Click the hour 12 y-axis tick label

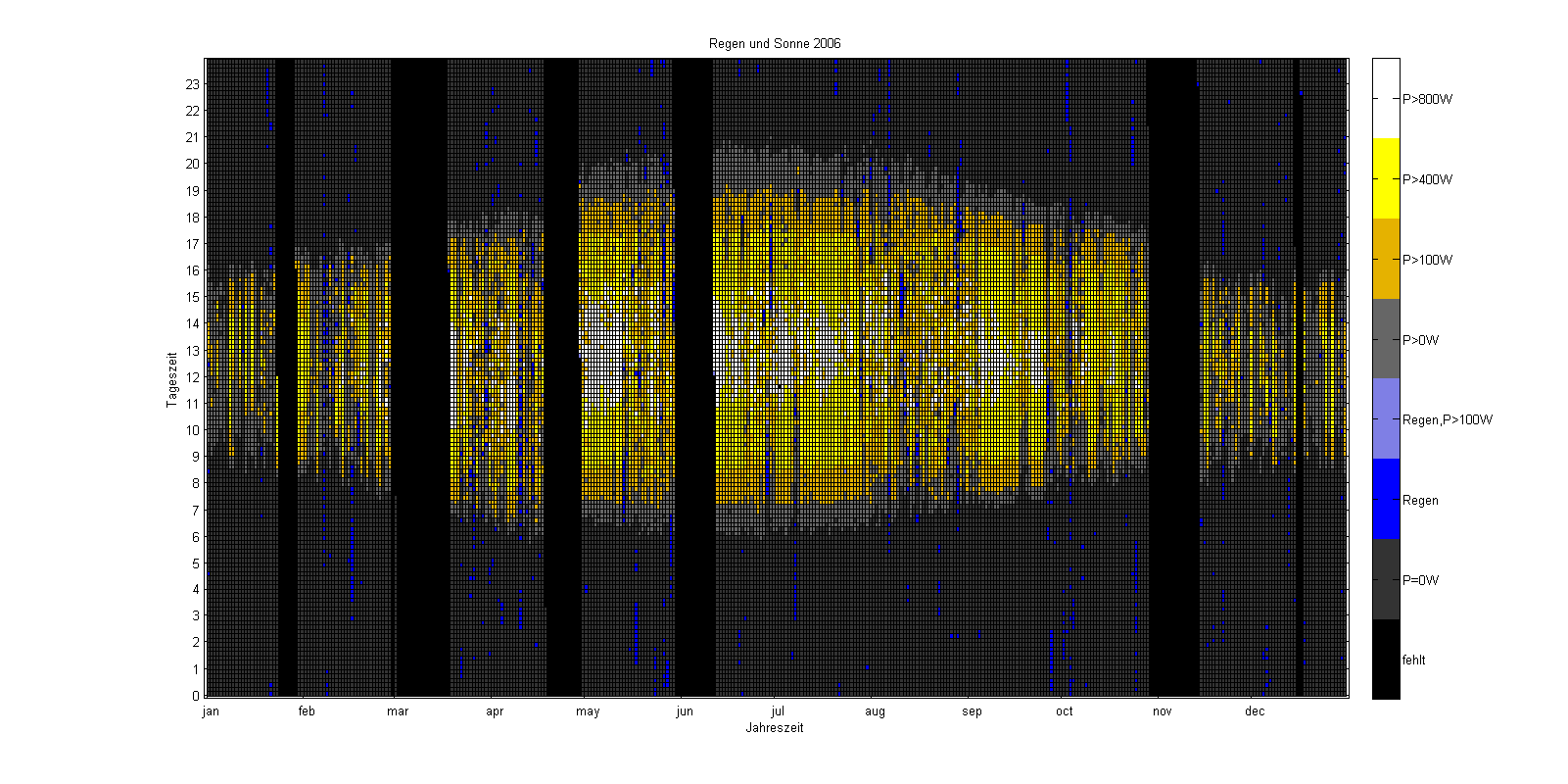pos(193,377)
